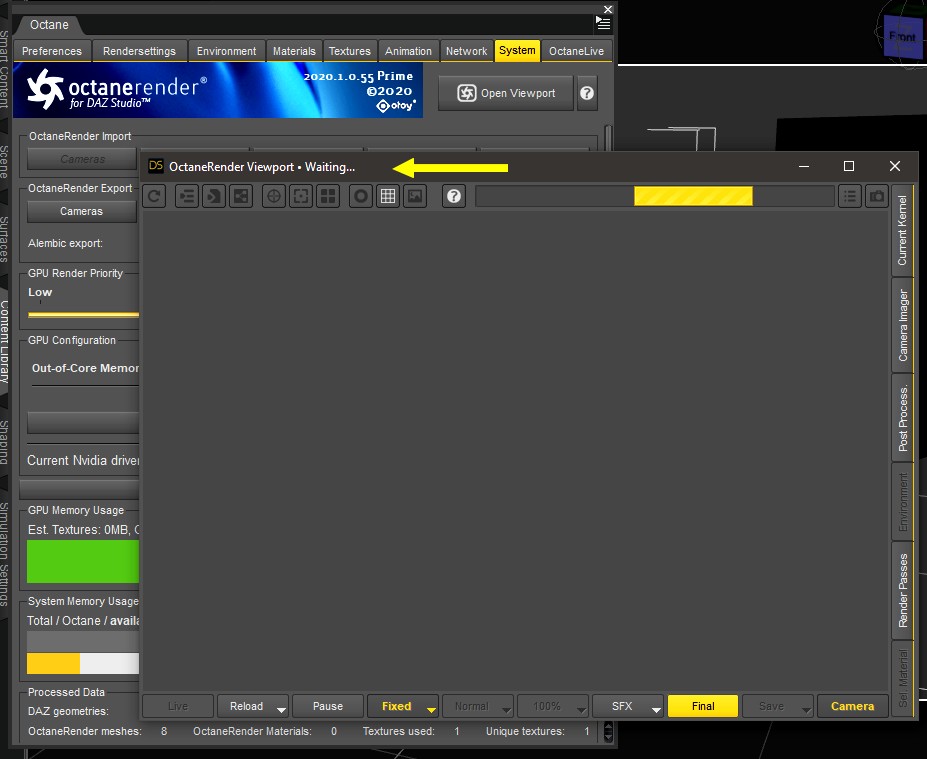Click the DS icon in viewport title bar
The width and height of the screenshot is (927, 759).
(155, 166)
